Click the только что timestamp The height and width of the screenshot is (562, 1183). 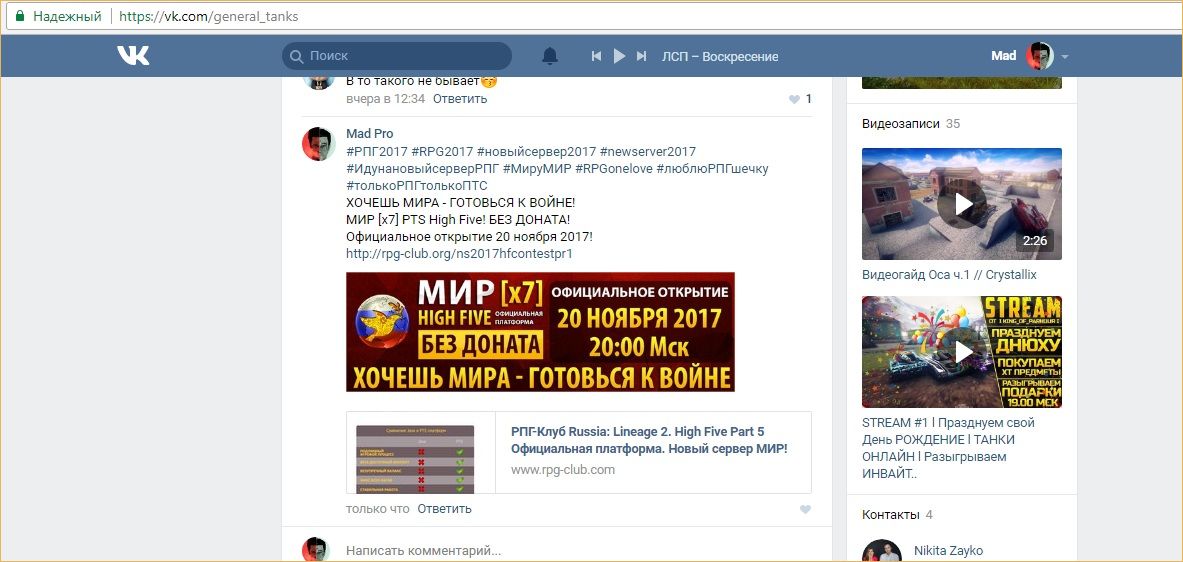coord(378,509)
